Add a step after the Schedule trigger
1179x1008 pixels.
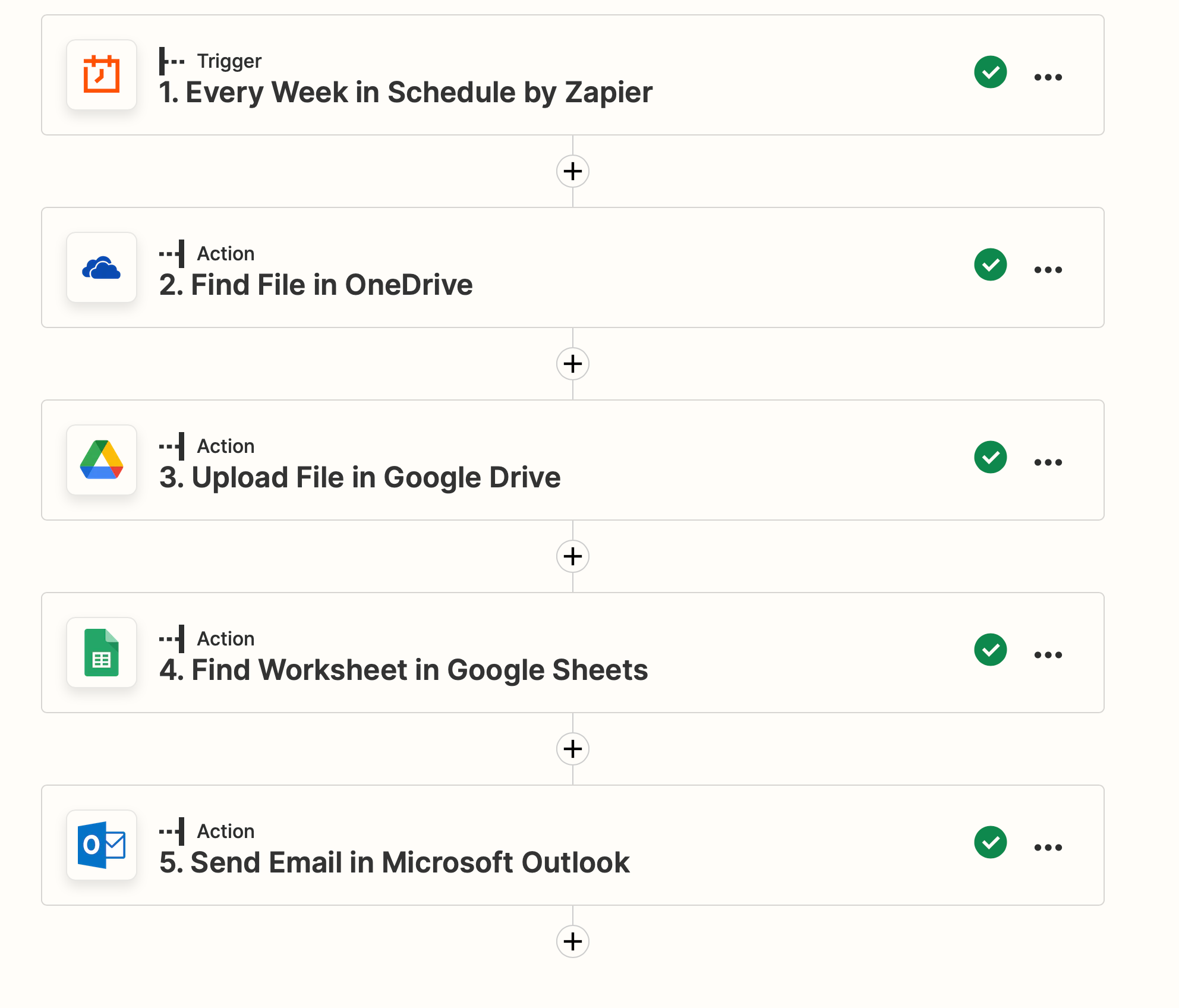[573, 171]
